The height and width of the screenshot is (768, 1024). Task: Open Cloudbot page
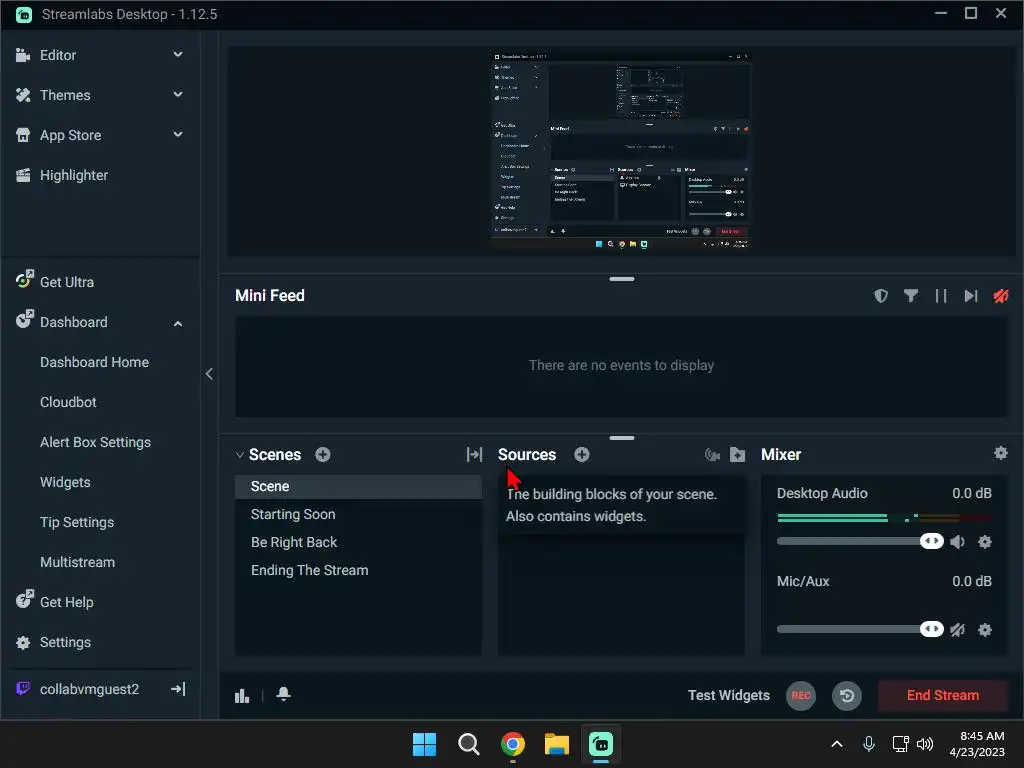68,402
